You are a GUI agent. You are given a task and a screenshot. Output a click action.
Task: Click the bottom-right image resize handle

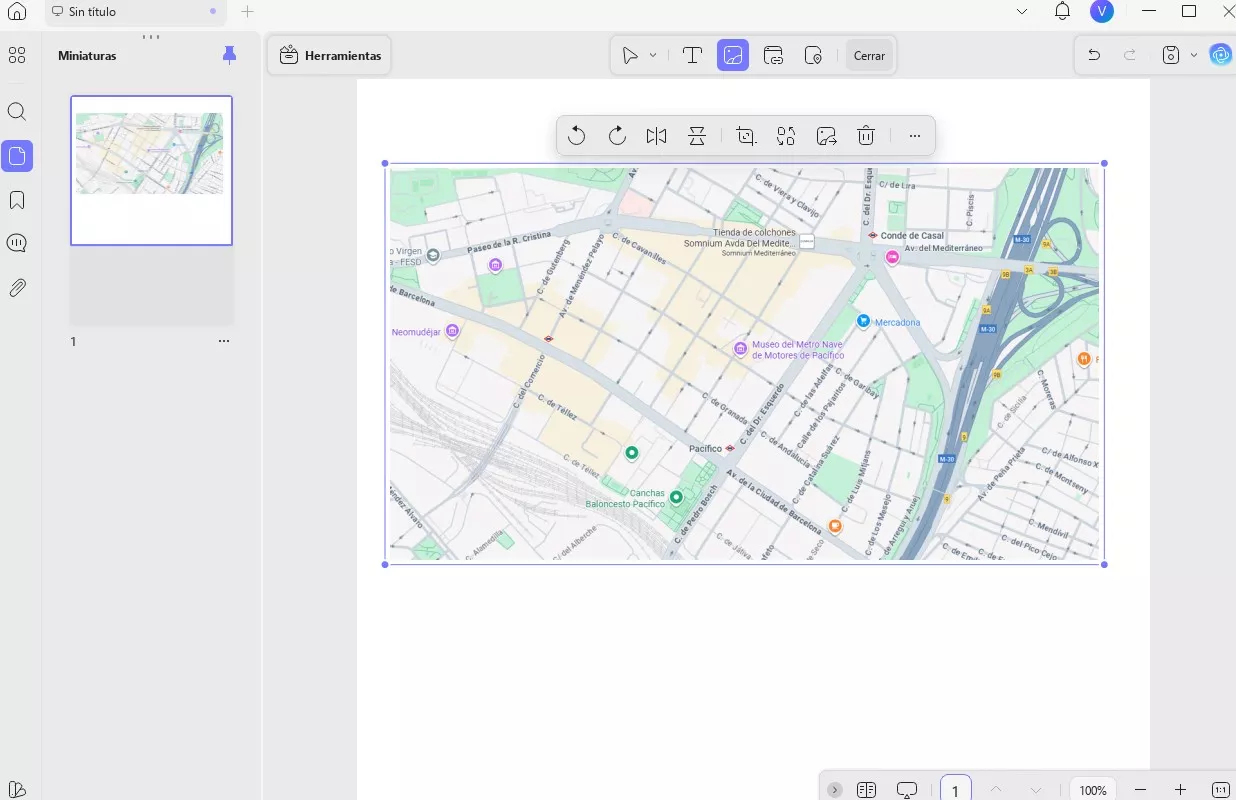(1104, 565)
